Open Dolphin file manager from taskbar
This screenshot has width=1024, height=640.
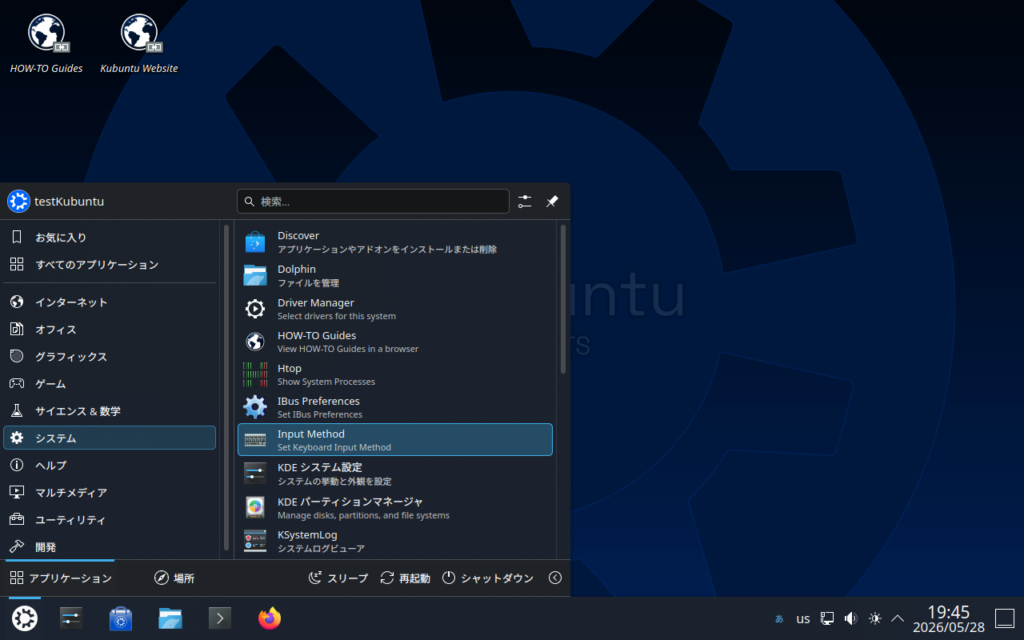[x=170, y=618]
